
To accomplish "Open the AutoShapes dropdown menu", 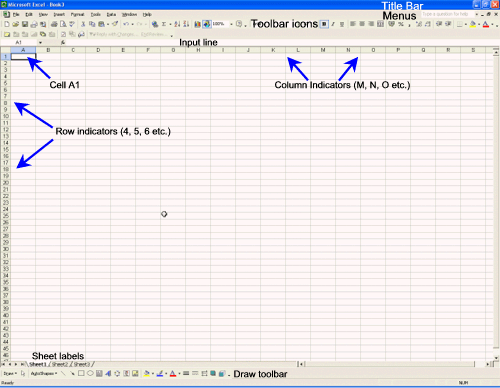I will pos(44,373).
